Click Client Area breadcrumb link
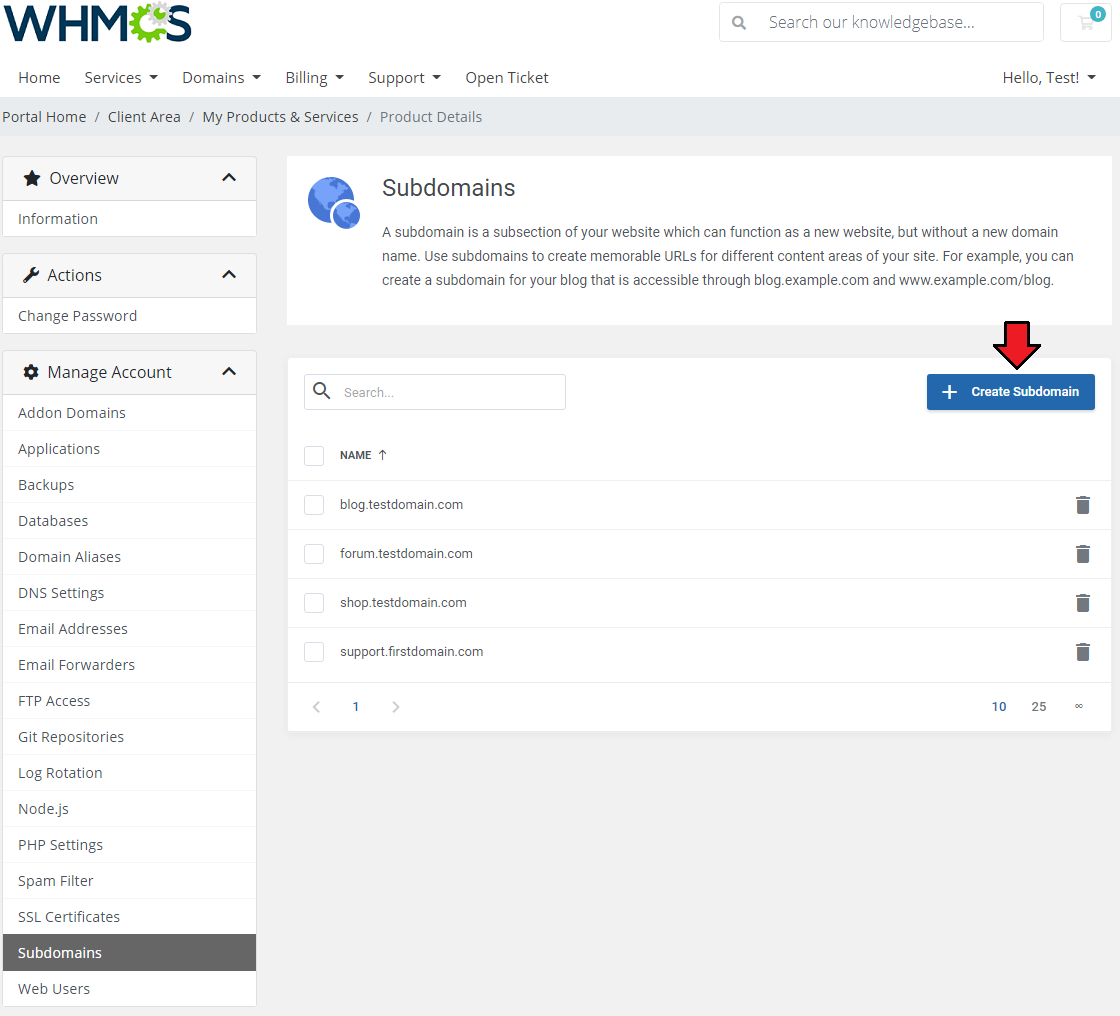Image resolution: width=1120 pixels, height=1016 pixels. (x=144, y=117)
